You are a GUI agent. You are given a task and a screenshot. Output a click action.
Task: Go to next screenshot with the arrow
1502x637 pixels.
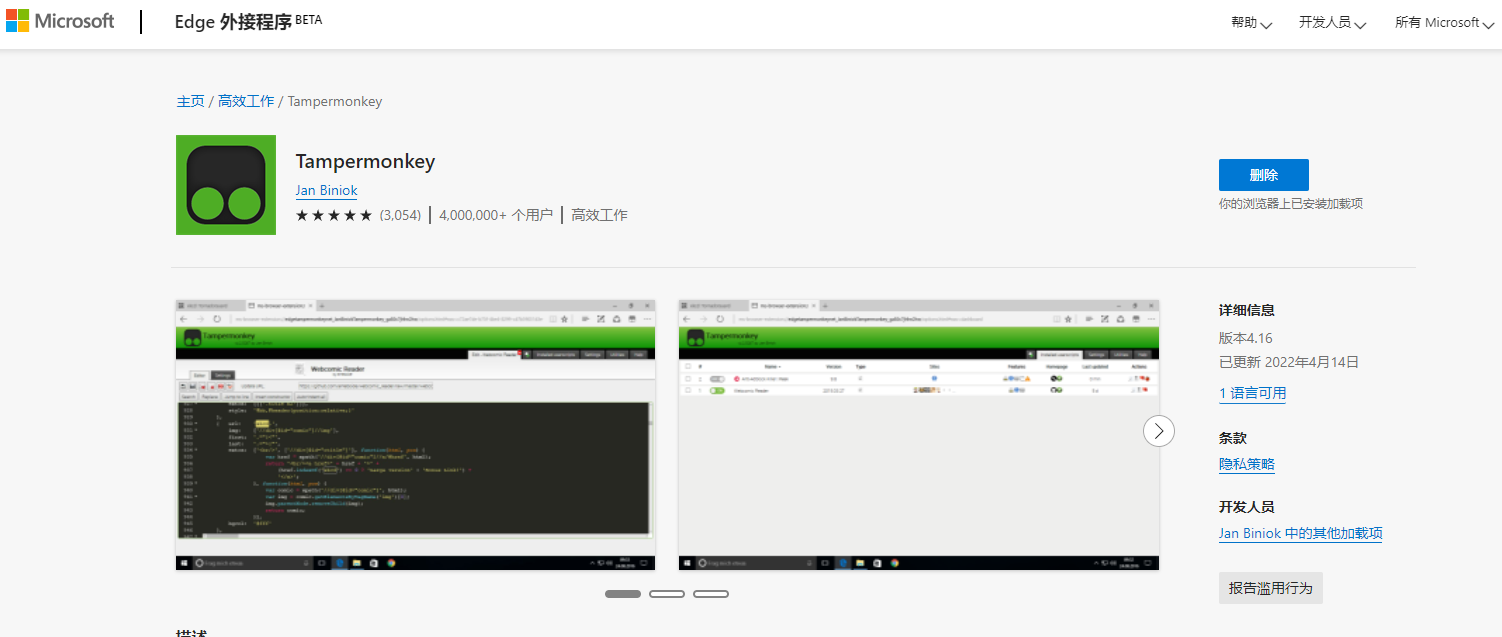point(1159,431)
